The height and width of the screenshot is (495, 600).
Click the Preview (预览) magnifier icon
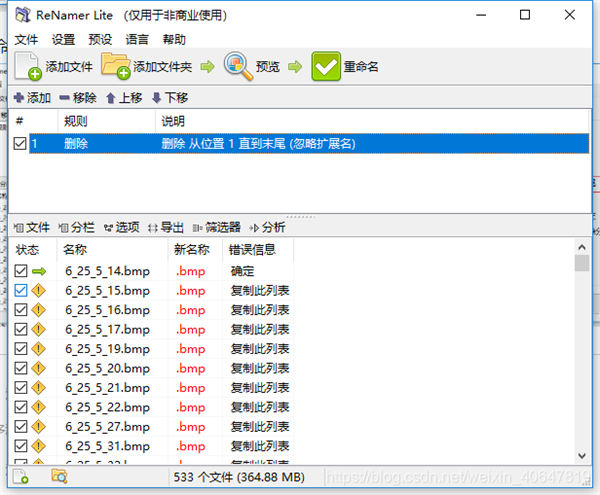[238, 66]
